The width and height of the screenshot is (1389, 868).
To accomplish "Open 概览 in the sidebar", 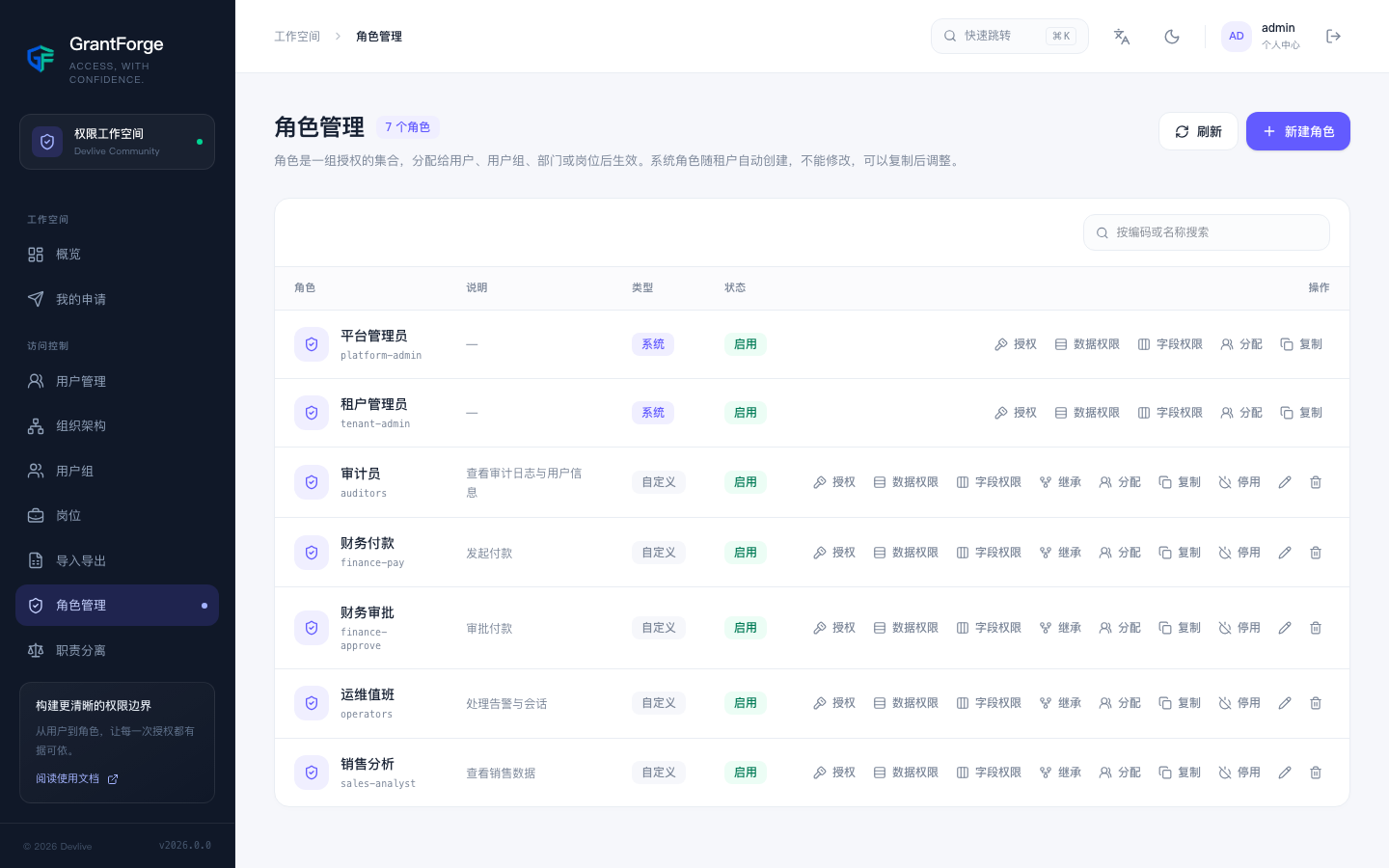I will 117,255.
